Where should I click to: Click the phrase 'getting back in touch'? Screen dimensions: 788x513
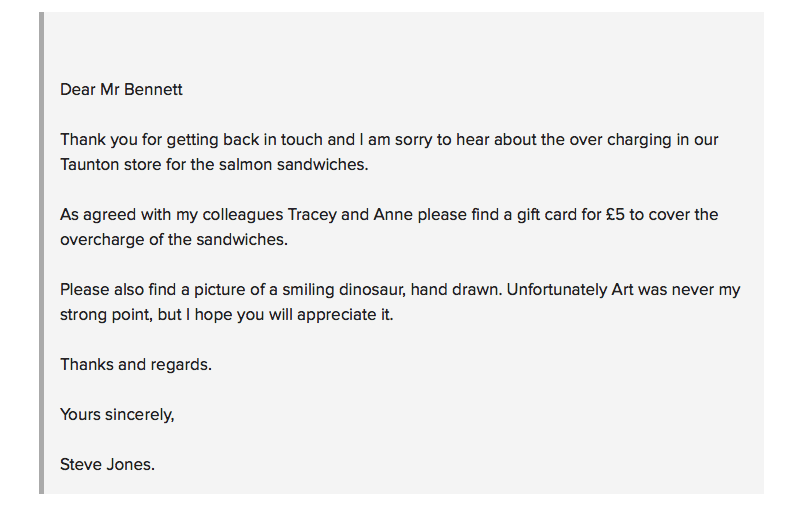pos(245,140)
